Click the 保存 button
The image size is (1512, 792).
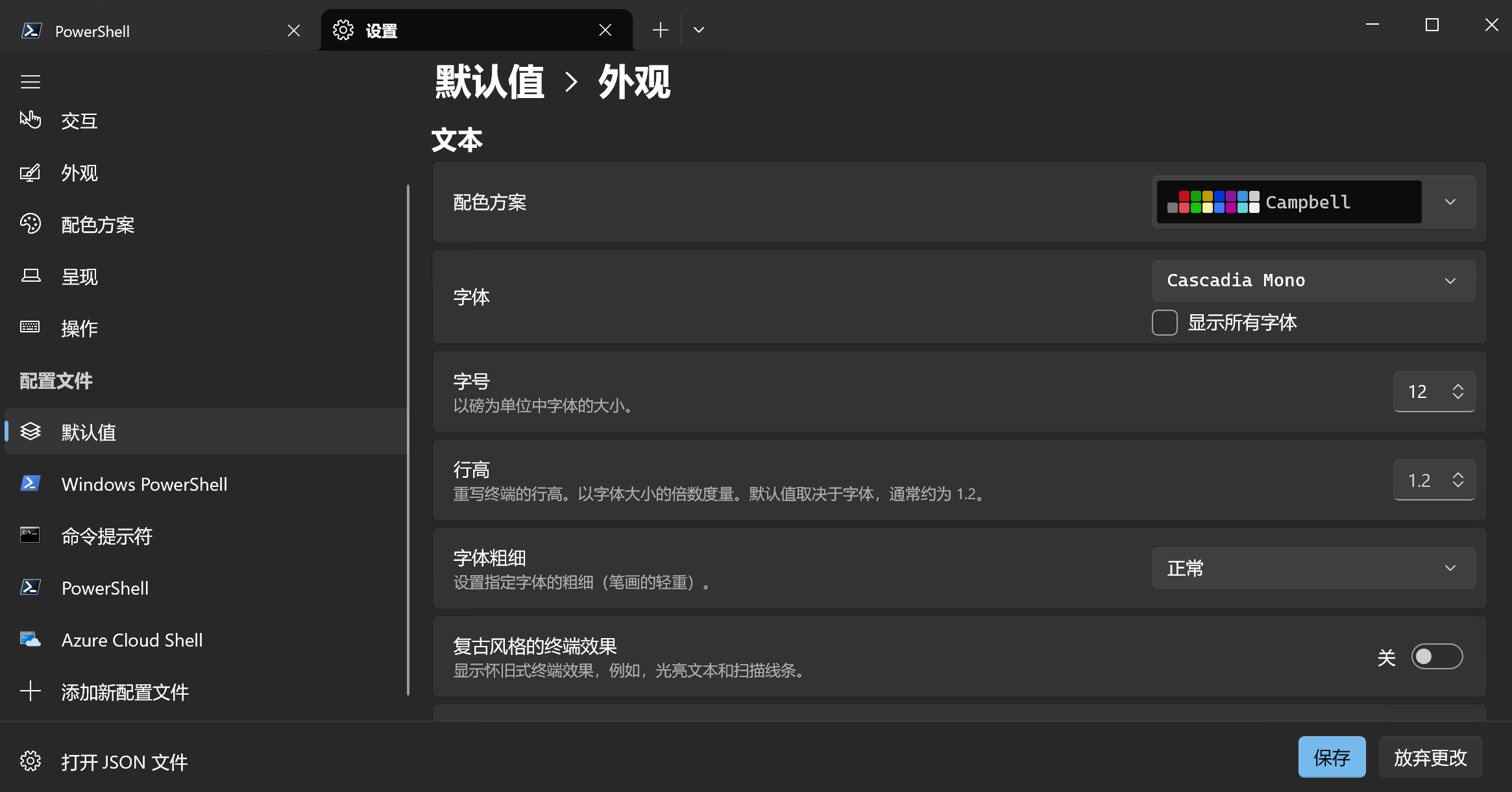coord(1332,757)
